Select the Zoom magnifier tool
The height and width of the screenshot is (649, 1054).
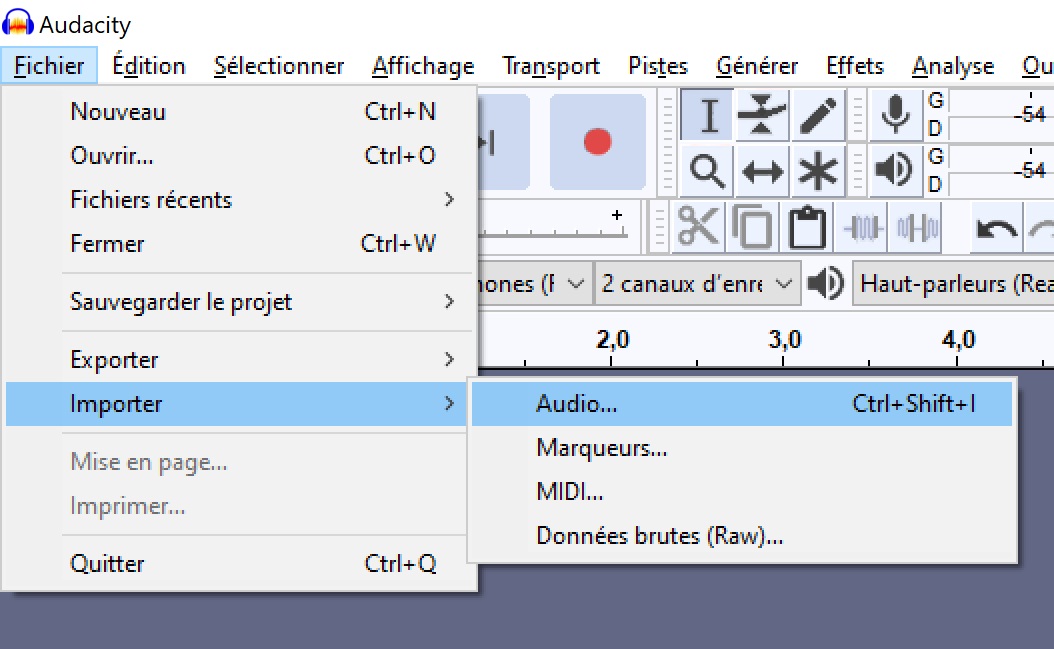708,171
